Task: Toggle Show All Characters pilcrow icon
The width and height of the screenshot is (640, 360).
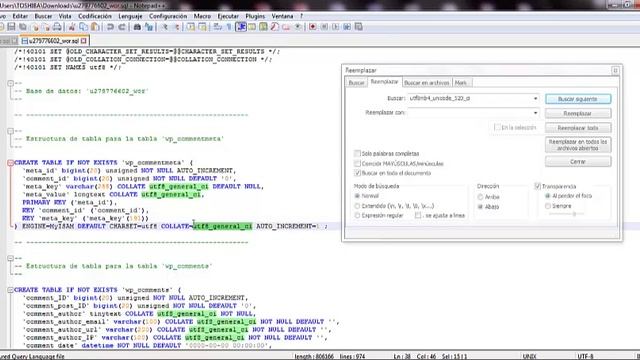Action: (x=229, y=27)
